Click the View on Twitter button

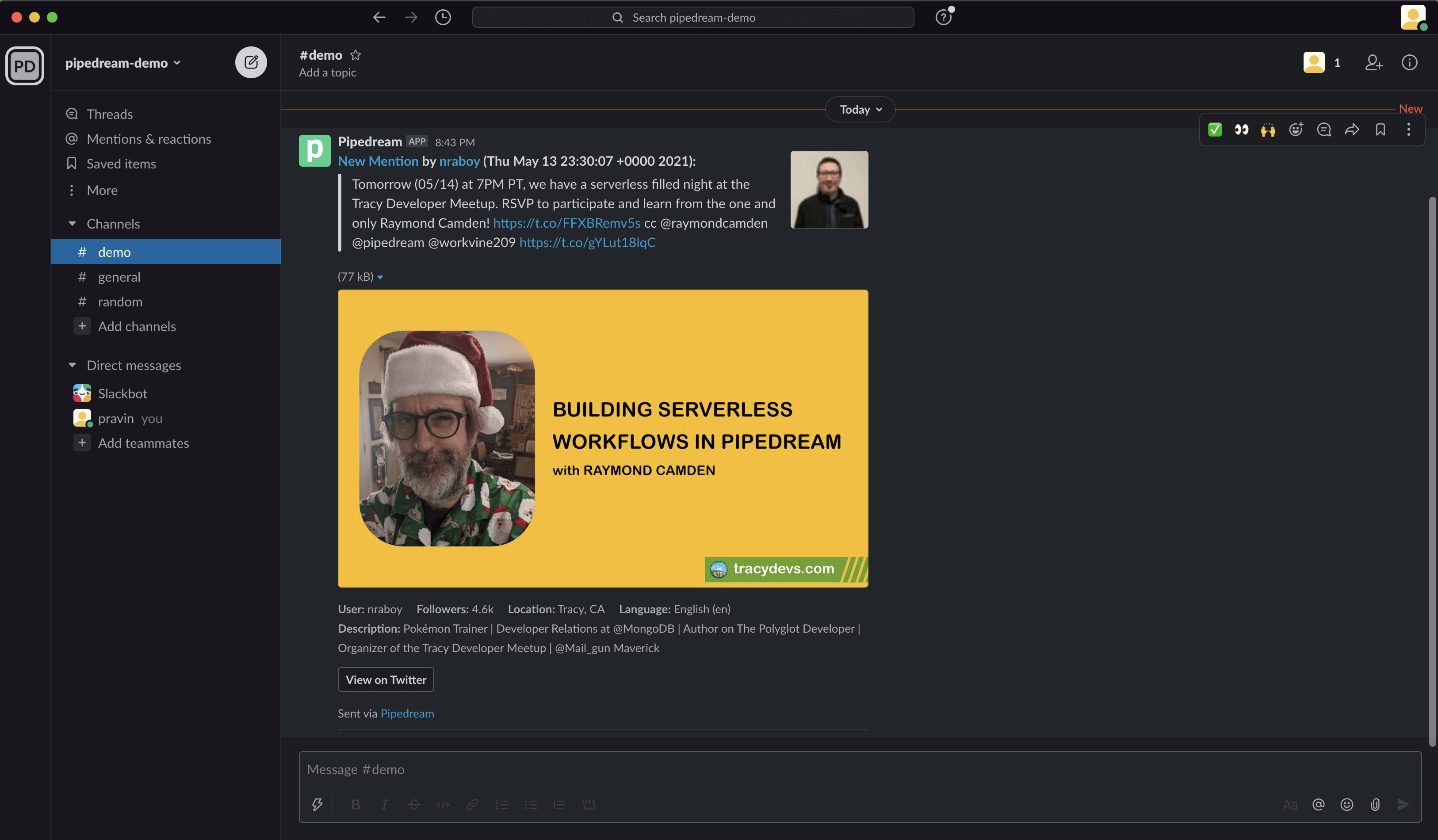(x=386, y=680)
